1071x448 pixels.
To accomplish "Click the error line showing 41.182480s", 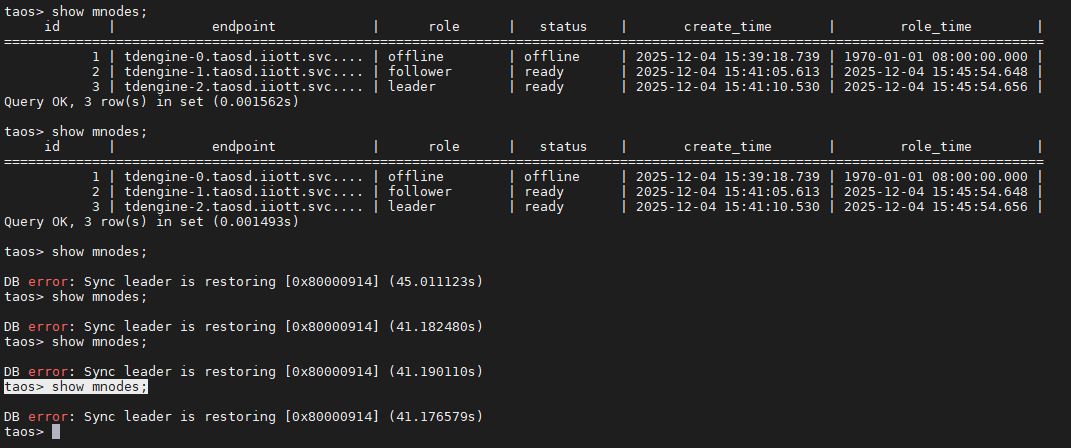I will click(243, 326).
